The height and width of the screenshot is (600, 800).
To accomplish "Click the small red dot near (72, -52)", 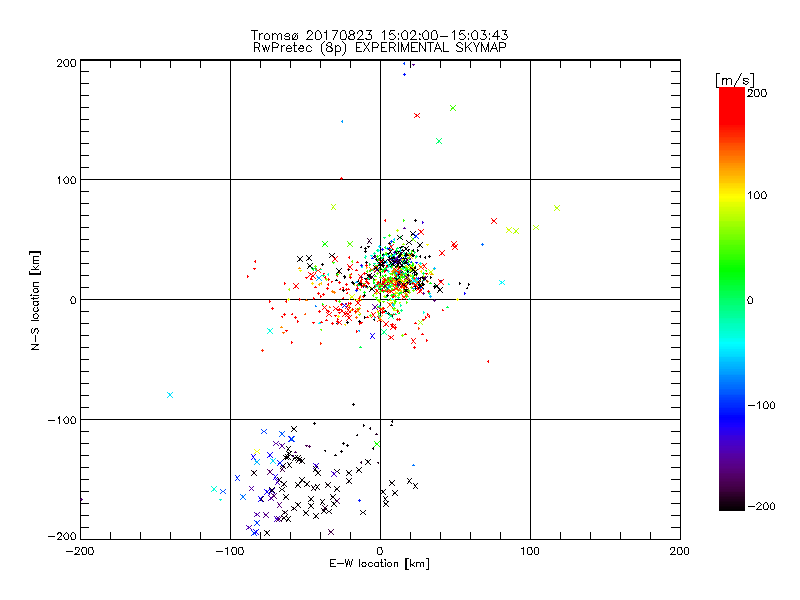I will tap(488, 361).
